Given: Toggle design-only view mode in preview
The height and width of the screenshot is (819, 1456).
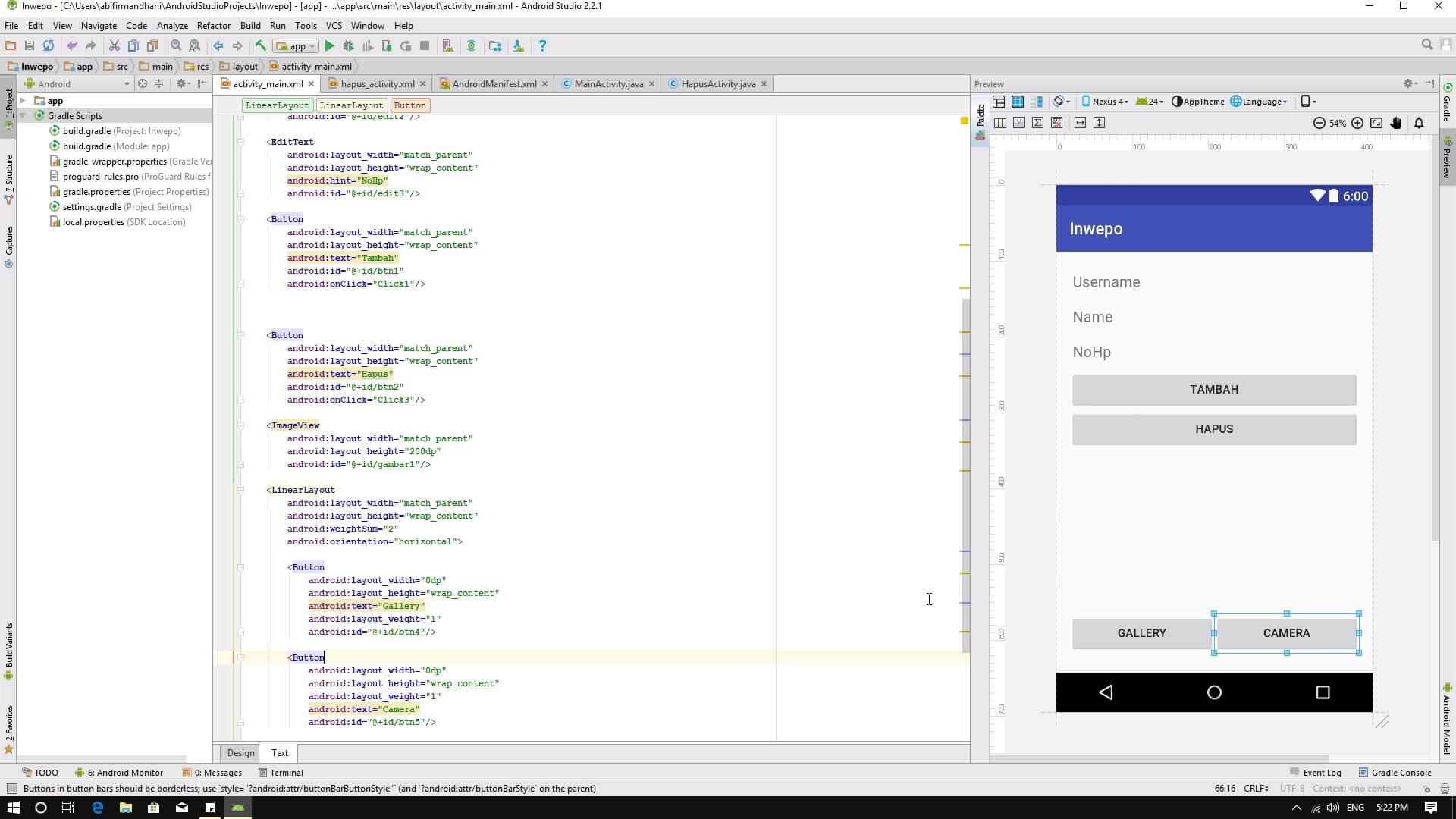Looking at the screenshot, I should pos(999,102).
